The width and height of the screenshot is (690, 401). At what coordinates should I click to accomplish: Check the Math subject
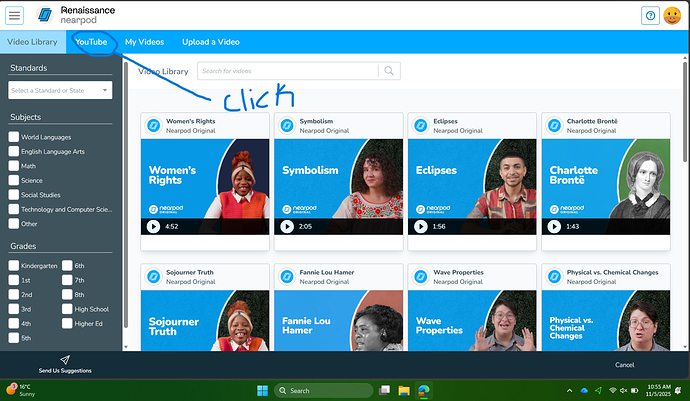point(14,166)
